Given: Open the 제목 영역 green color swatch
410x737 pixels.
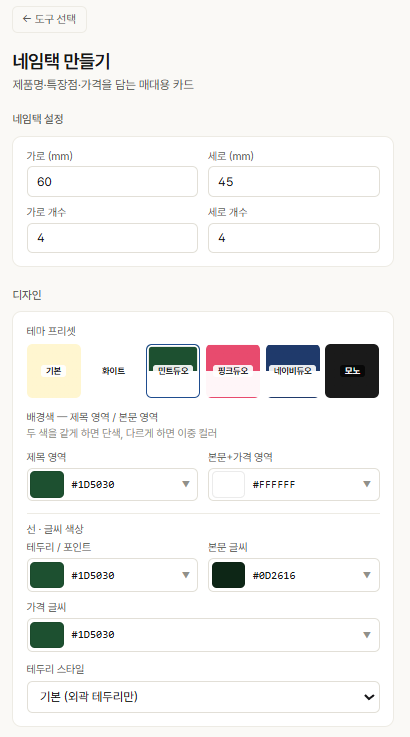Looking at the screenshot, I should [x=47, y=485].
